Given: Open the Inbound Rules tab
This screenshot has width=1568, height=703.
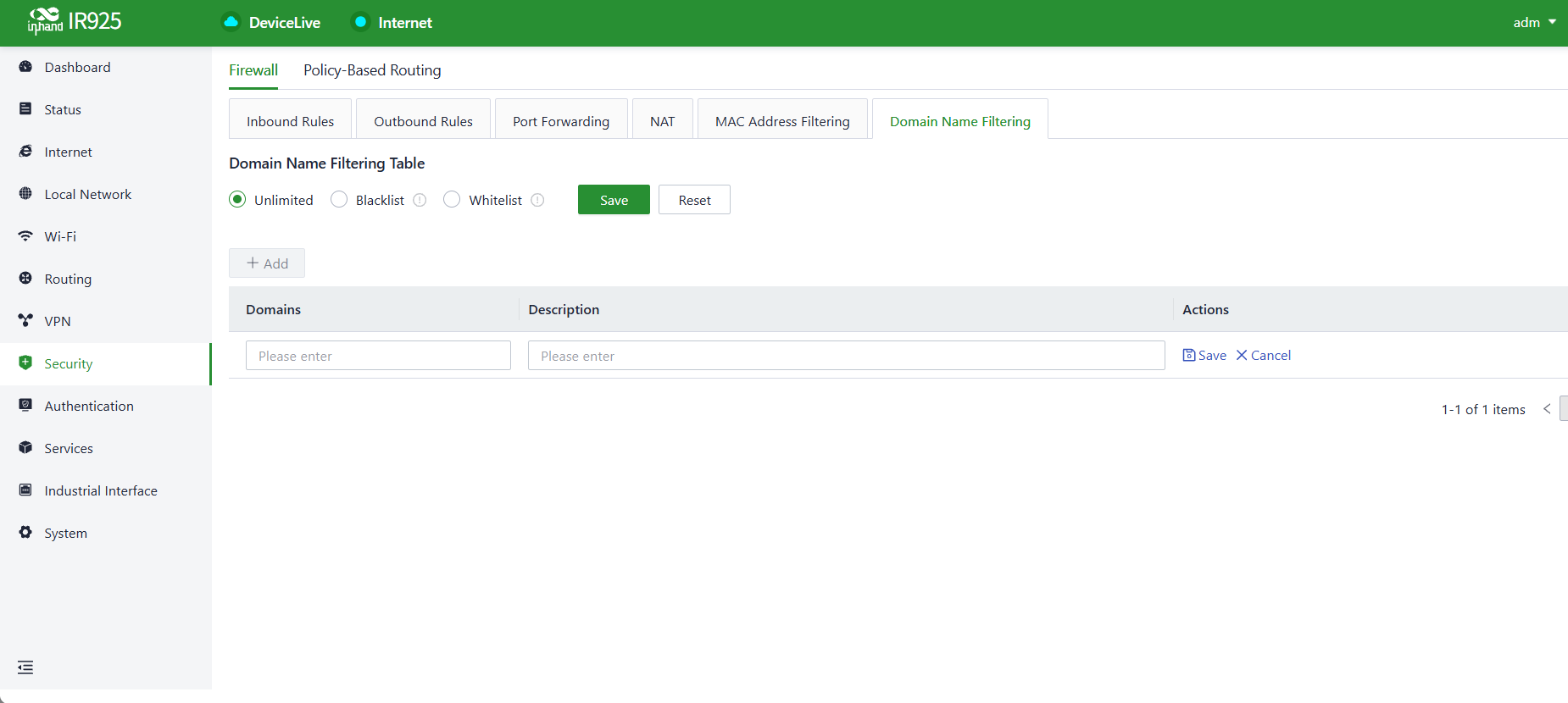Looking at the screenshot, I should (290, 121).
